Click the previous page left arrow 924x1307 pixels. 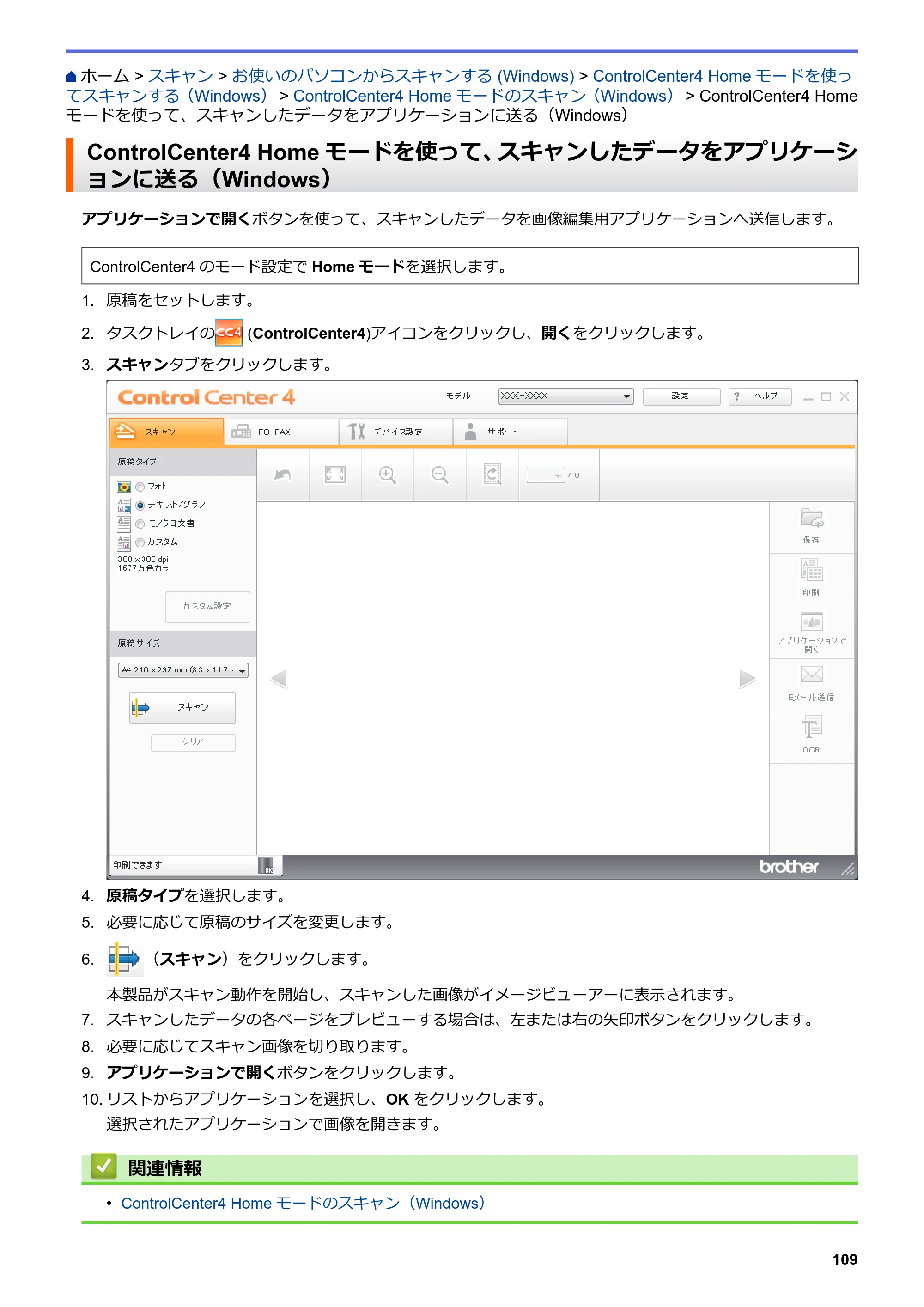point(279,679)
